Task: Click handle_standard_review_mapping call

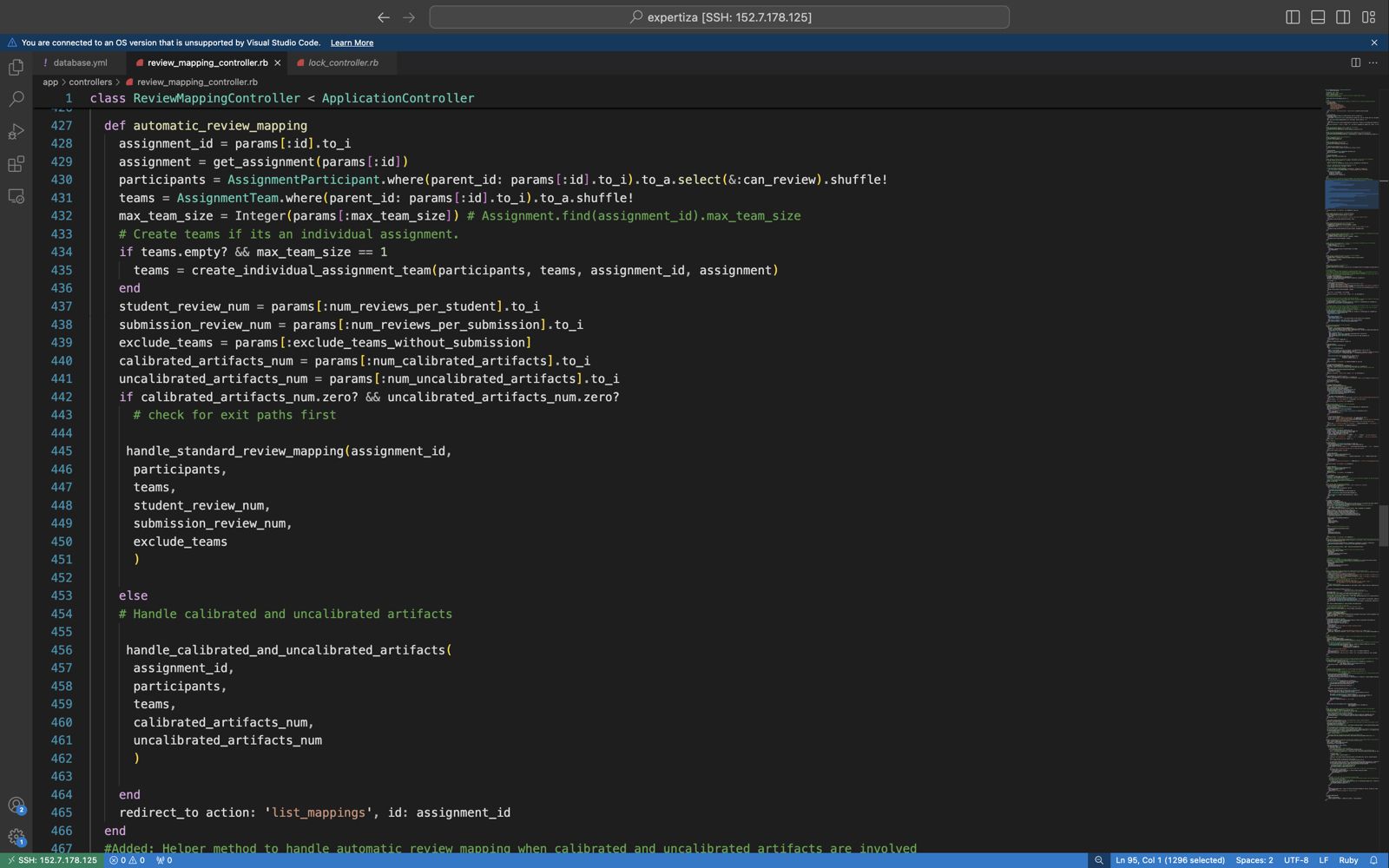Action: (x=234, y=451)
